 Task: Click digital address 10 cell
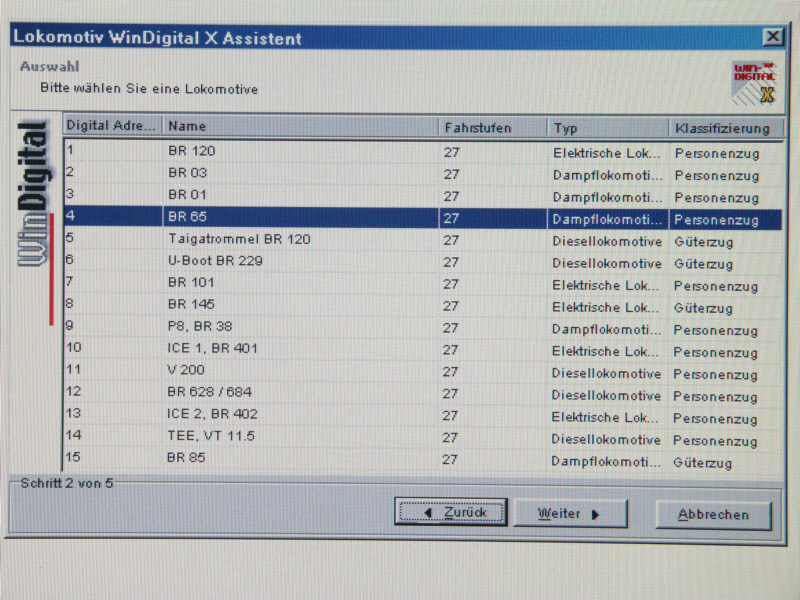73,347
